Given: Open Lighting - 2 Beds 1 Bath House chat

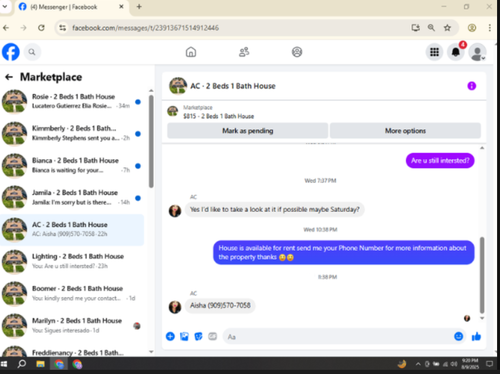Looking at the screenshot, I should click(72, 261).
